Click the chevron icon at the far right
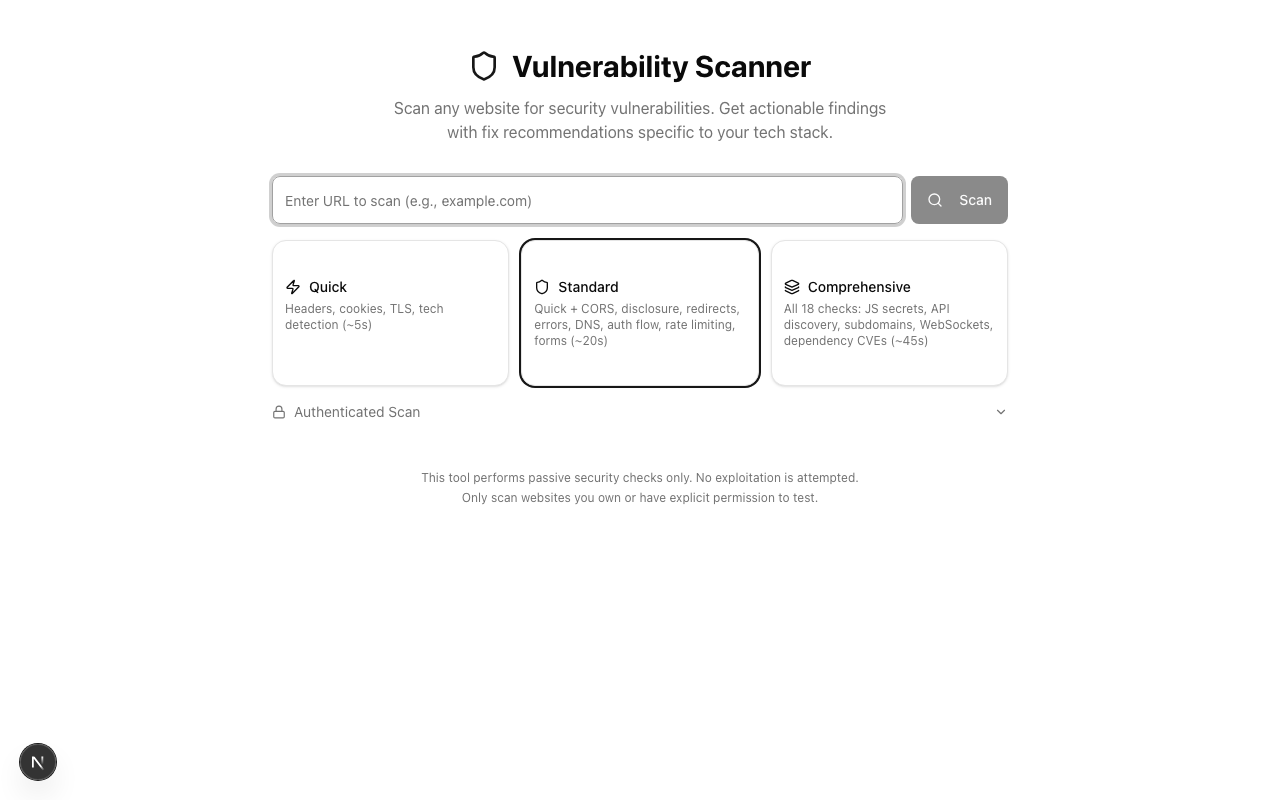 [x=1001, y=411]
